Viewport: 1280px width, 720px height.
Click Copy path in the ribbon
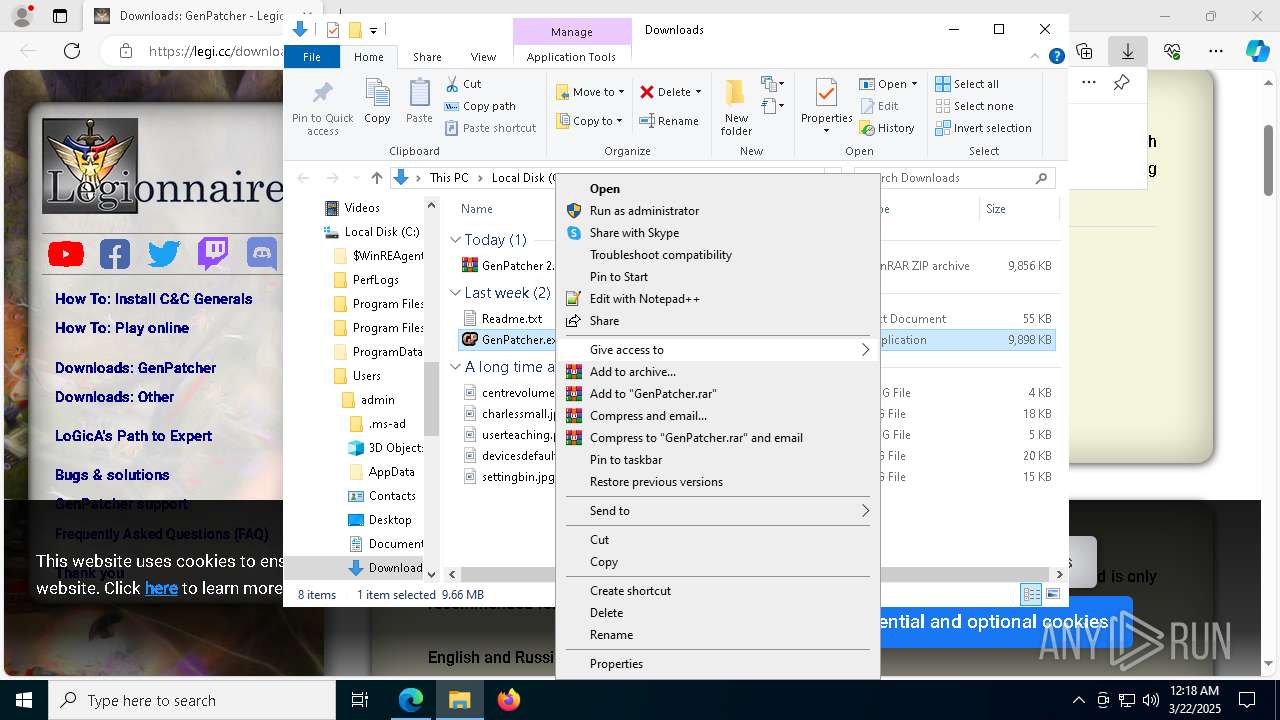tap(480, 106)
